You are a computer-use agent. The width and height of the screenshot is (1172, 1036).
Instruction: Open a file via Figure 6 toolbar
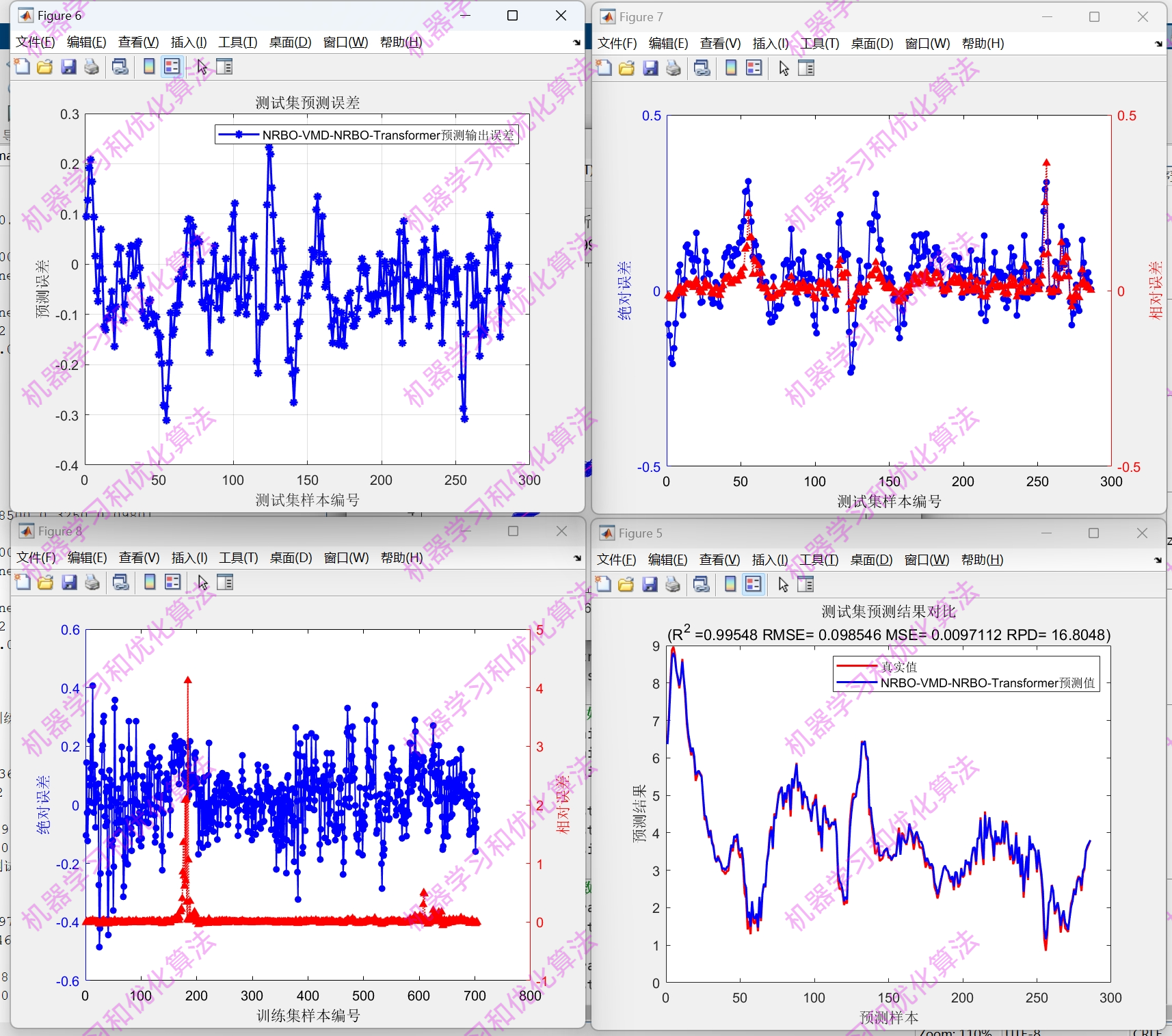[45, 66]
